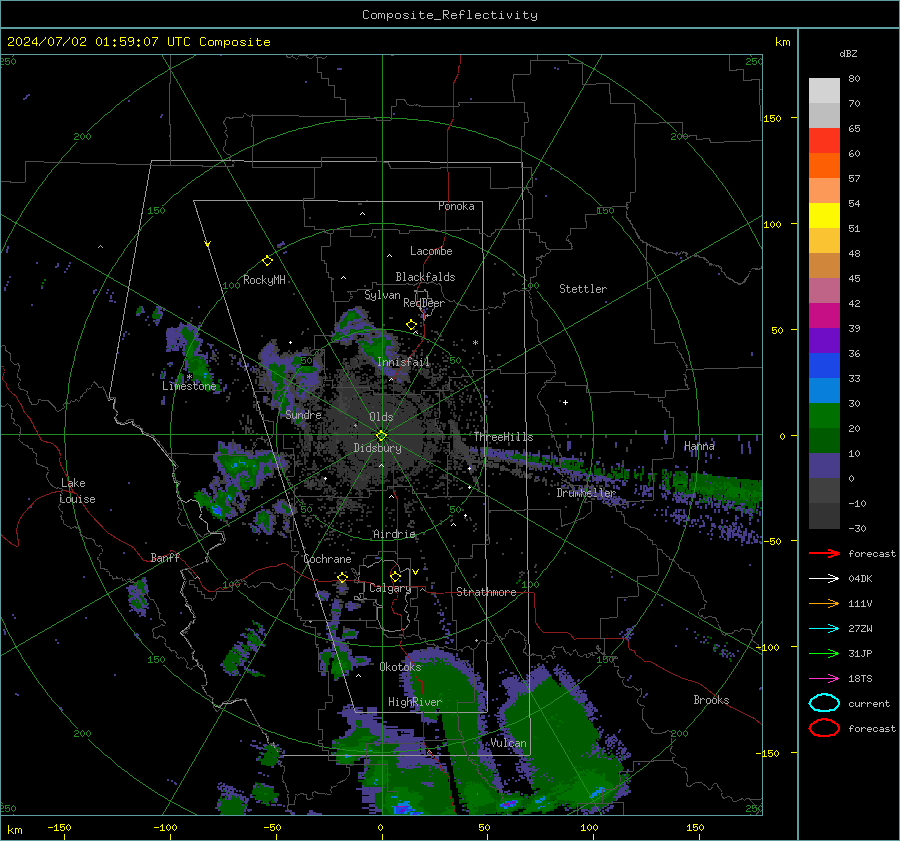900x841 pixels.
Task: Click the Sylvan label
Action: [x=382, y=295]
